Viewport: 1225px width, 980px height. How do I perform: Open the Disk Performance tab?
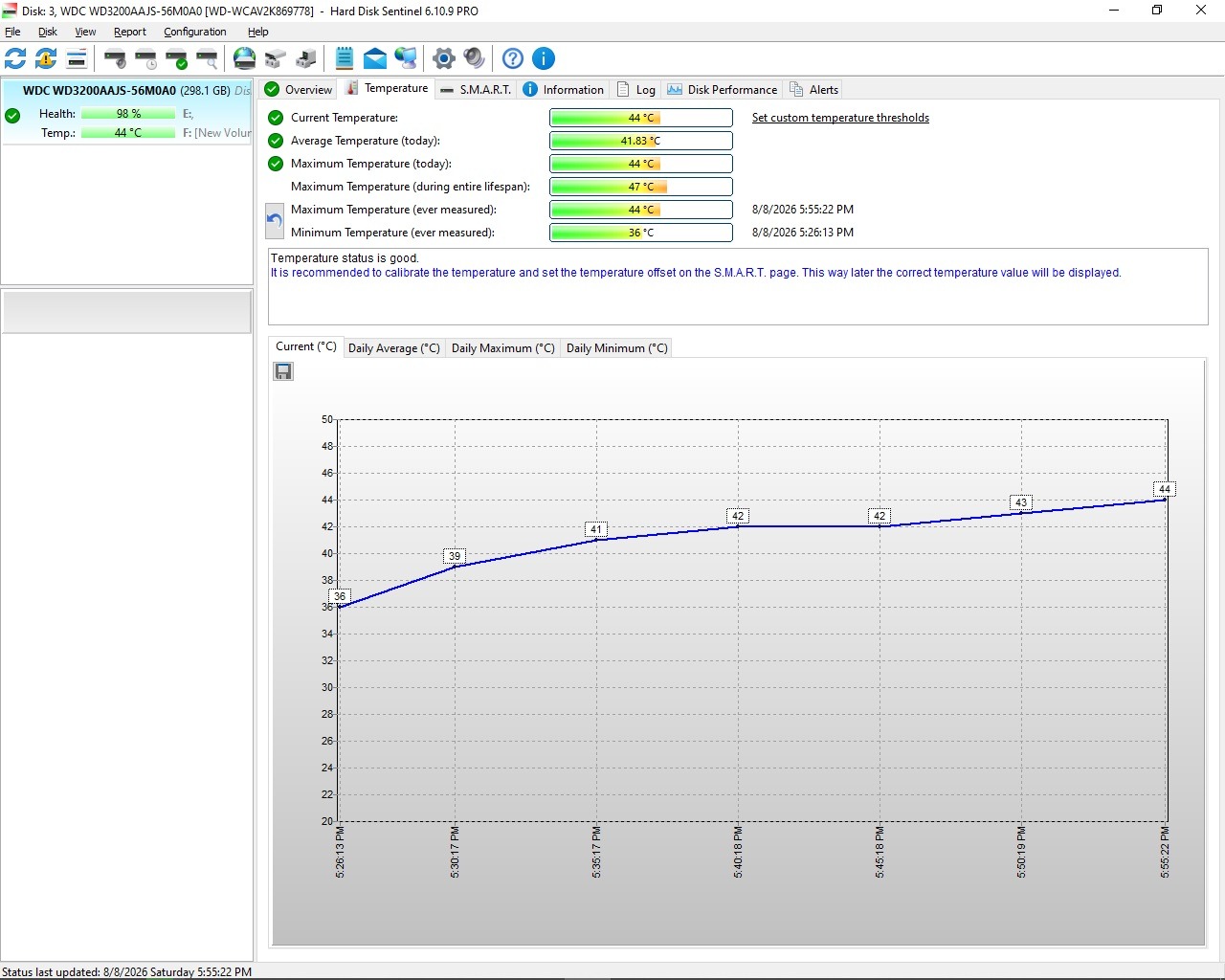point(723,90)
